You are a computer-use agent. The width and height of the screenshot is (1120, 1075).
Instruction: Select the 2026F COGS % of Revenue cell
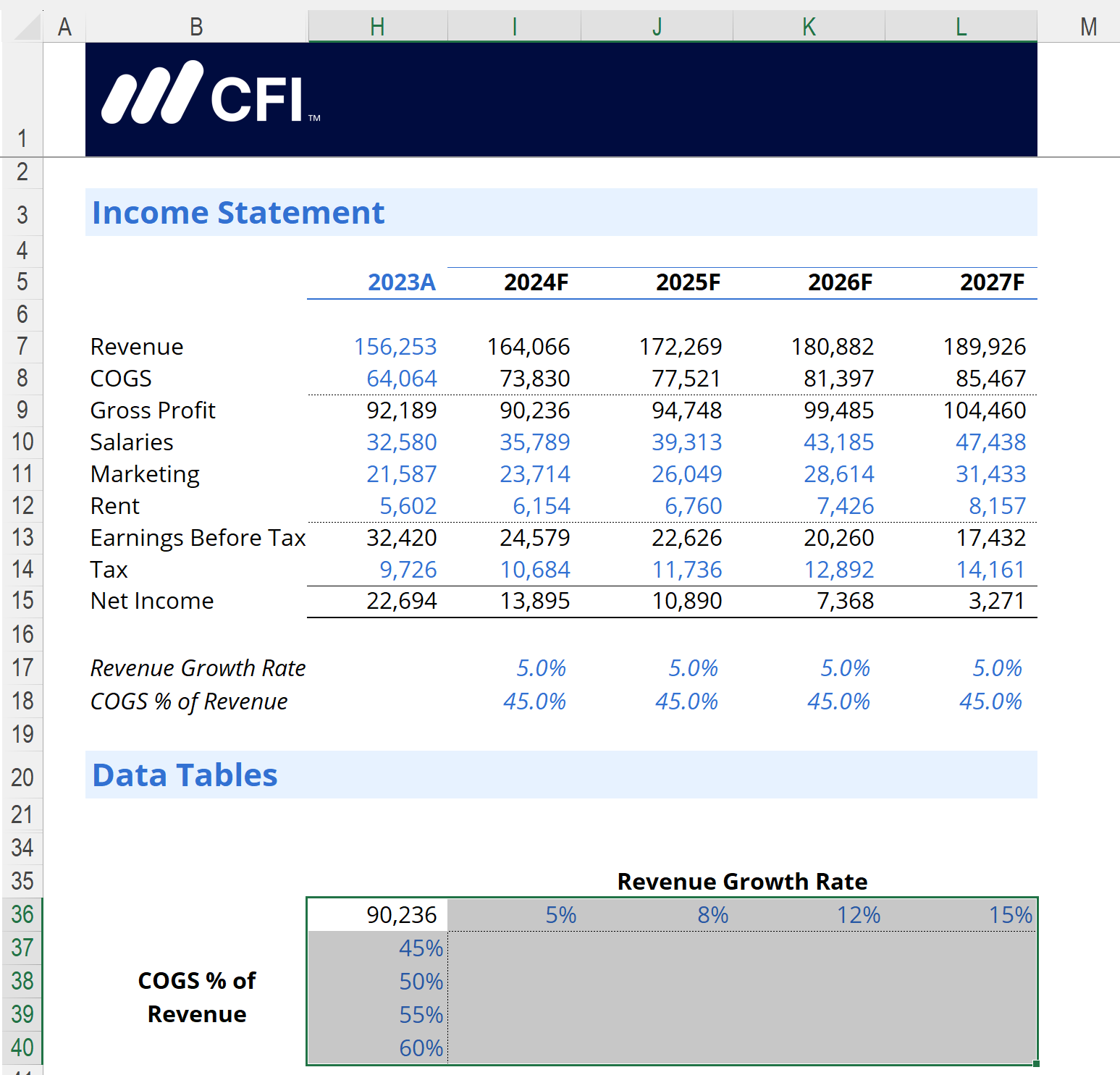(x=838, y=701)
